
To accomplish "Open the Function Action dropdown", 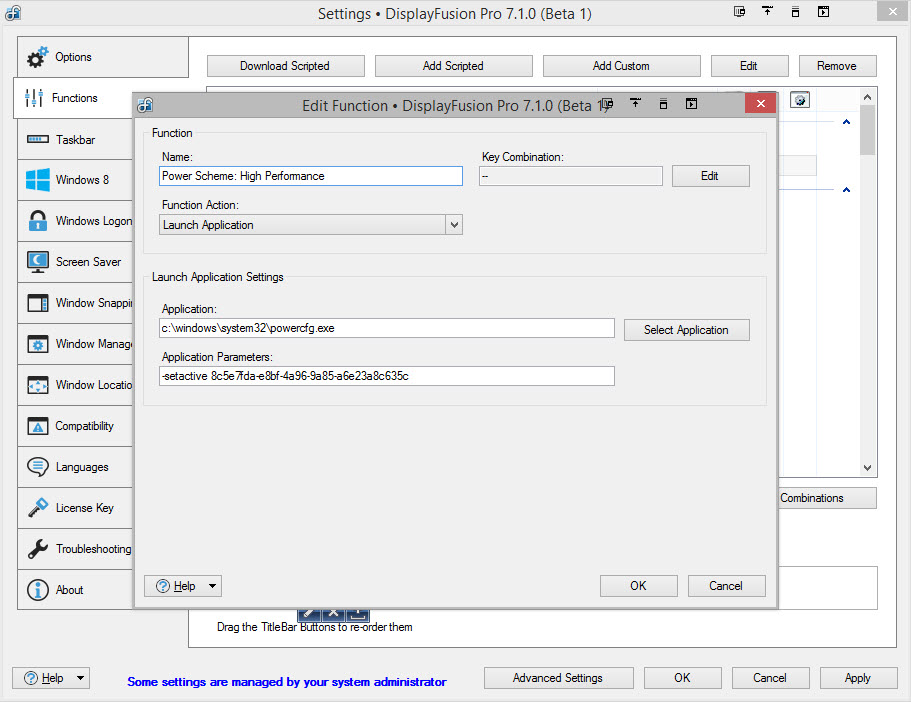I will point(454,225).
